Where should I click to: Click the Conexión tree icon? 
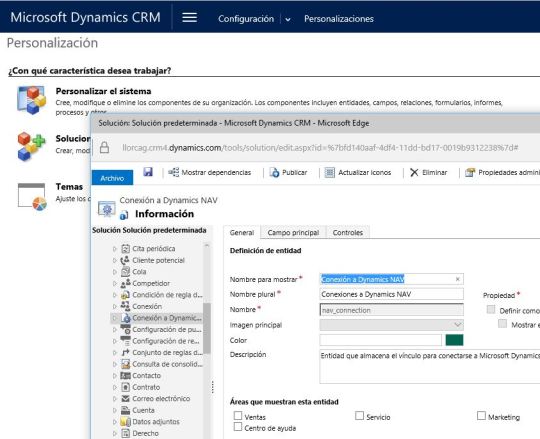tap(125, 306)
